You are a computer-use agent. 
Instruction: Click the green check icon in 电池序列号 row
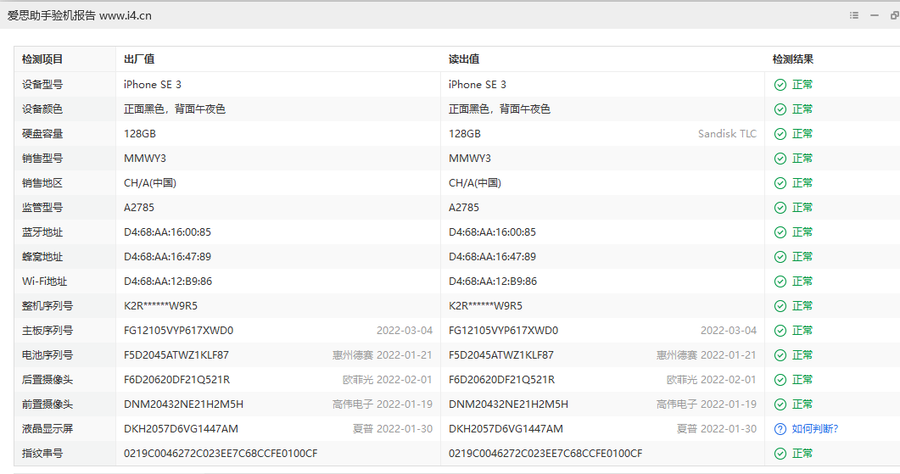coord(780,355)
